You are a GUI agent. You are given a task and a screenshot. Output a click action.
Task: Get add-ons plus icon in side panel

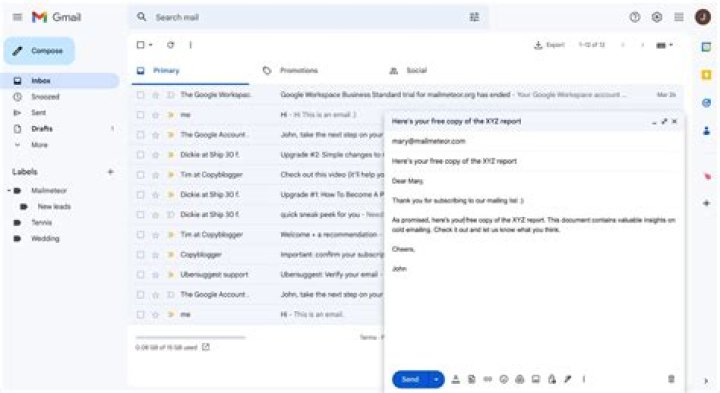[x=706, y=203]
